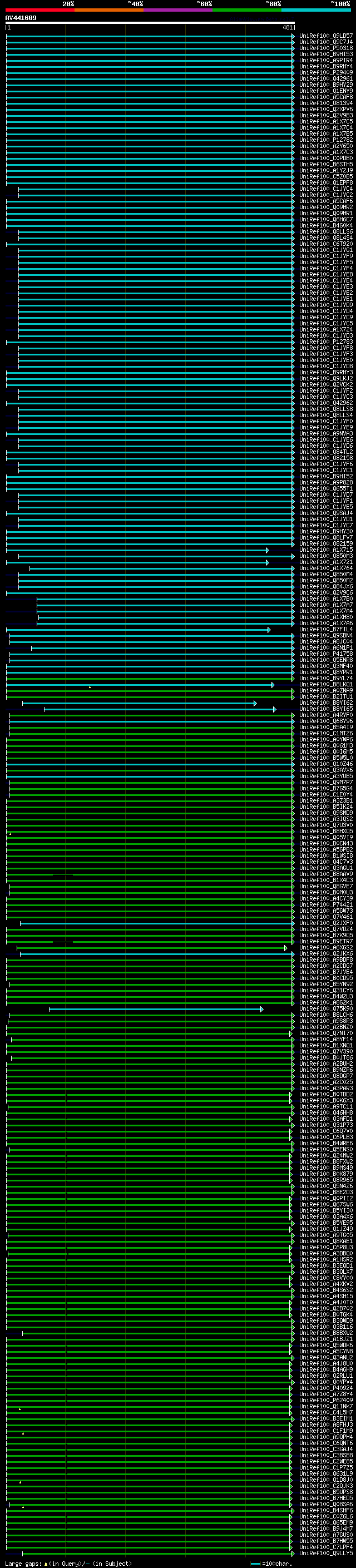This screenshot has height=1568, width=356.
Task: Click the arrowhead of the short UniRef100_B8YI62 bar
Action: pos(255,703)
